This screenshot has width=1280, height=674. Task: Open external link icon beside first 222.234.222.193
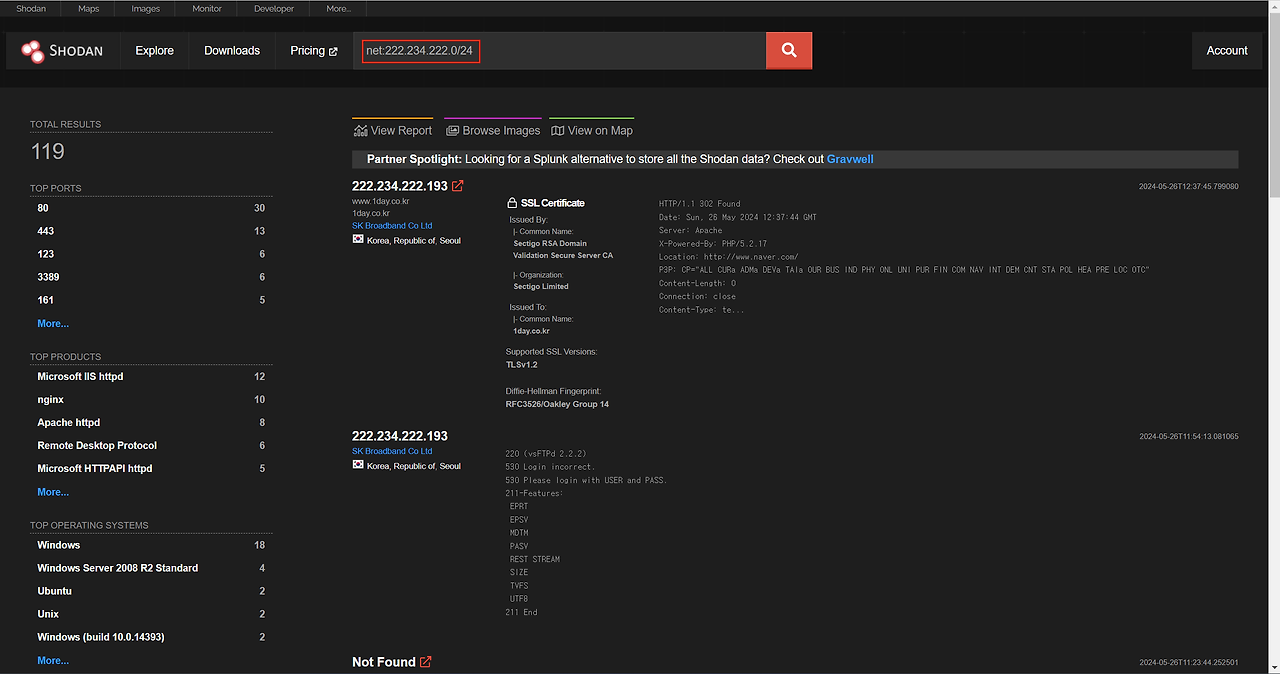tap(458, 186)
